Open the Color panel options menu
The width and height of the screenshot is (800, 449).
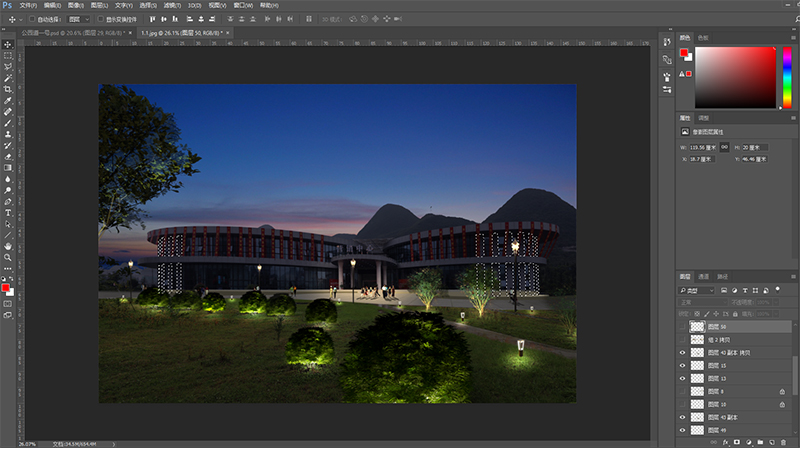[x=793, y=37]
